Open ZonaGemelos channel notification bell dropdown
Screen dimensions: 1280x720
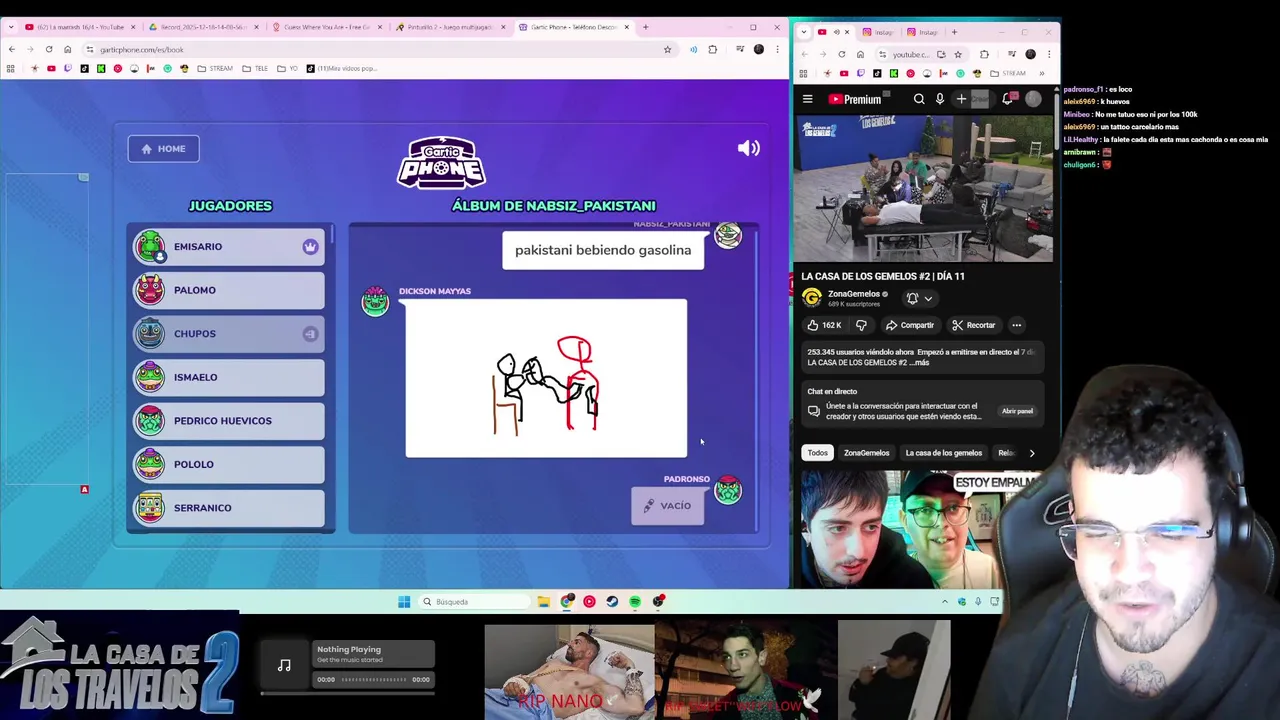[919, 298]
